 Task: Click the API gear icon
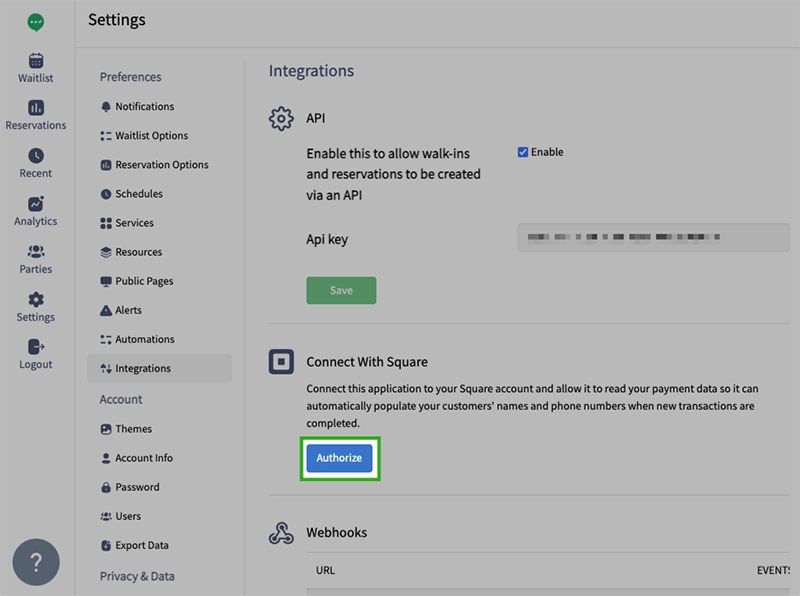point(279,118)
